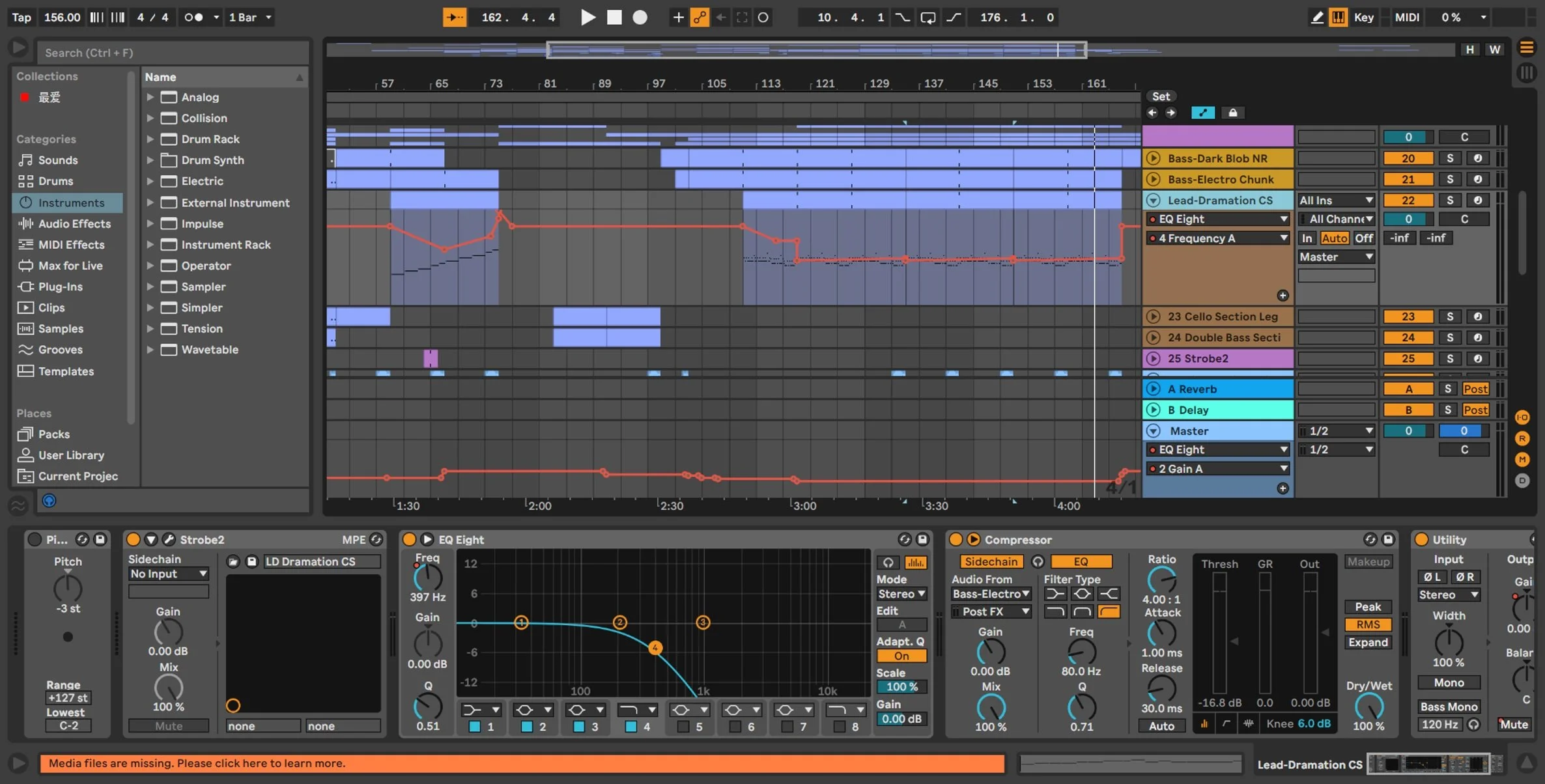Toggle Adaptive Q On in EQ Eight
This screenshot has height=784, width=1545.
click(x=901, y=656)
